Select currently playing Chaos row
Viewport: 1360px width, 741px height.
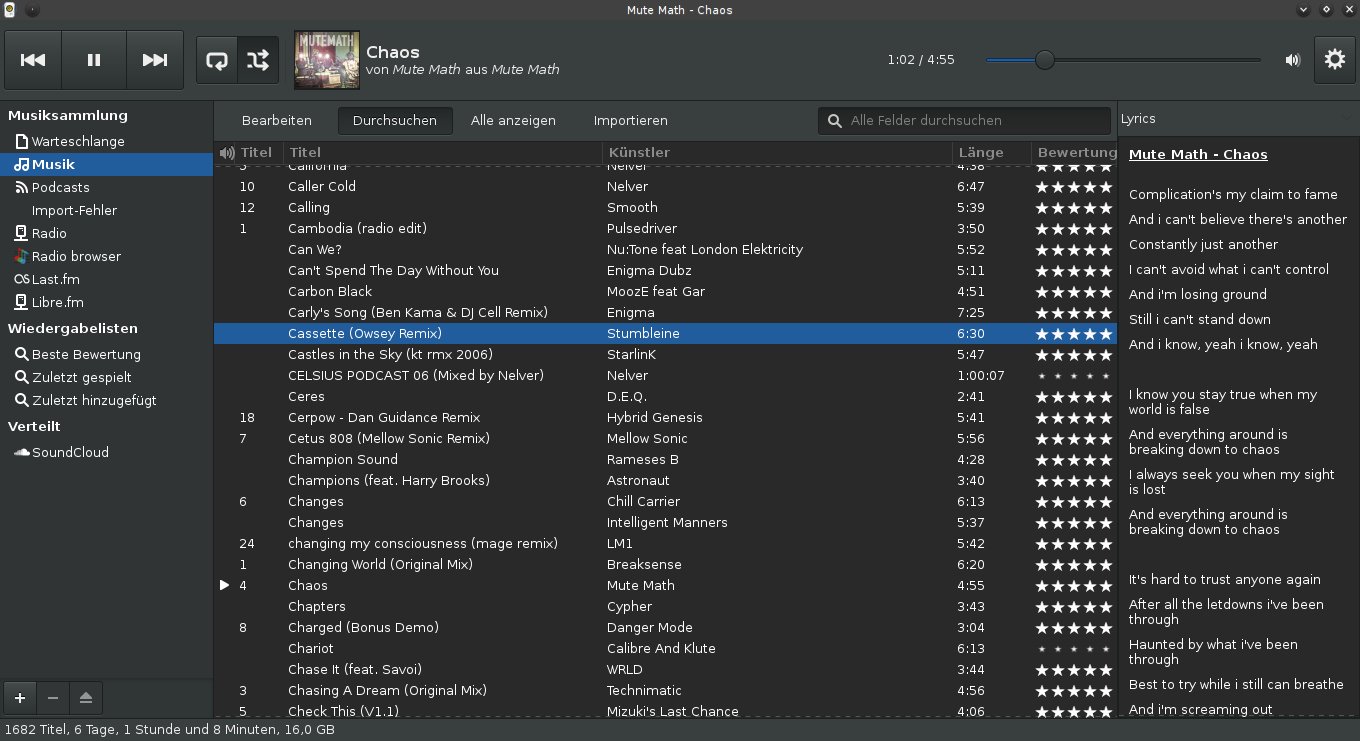click(x=665, y=586)
